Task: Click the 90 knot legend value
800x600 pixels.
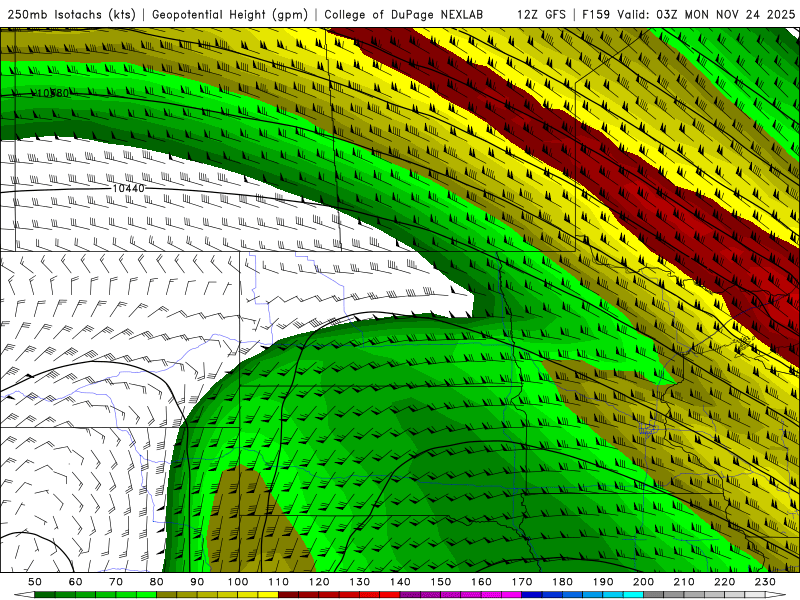Action: [x=197, y=582]
